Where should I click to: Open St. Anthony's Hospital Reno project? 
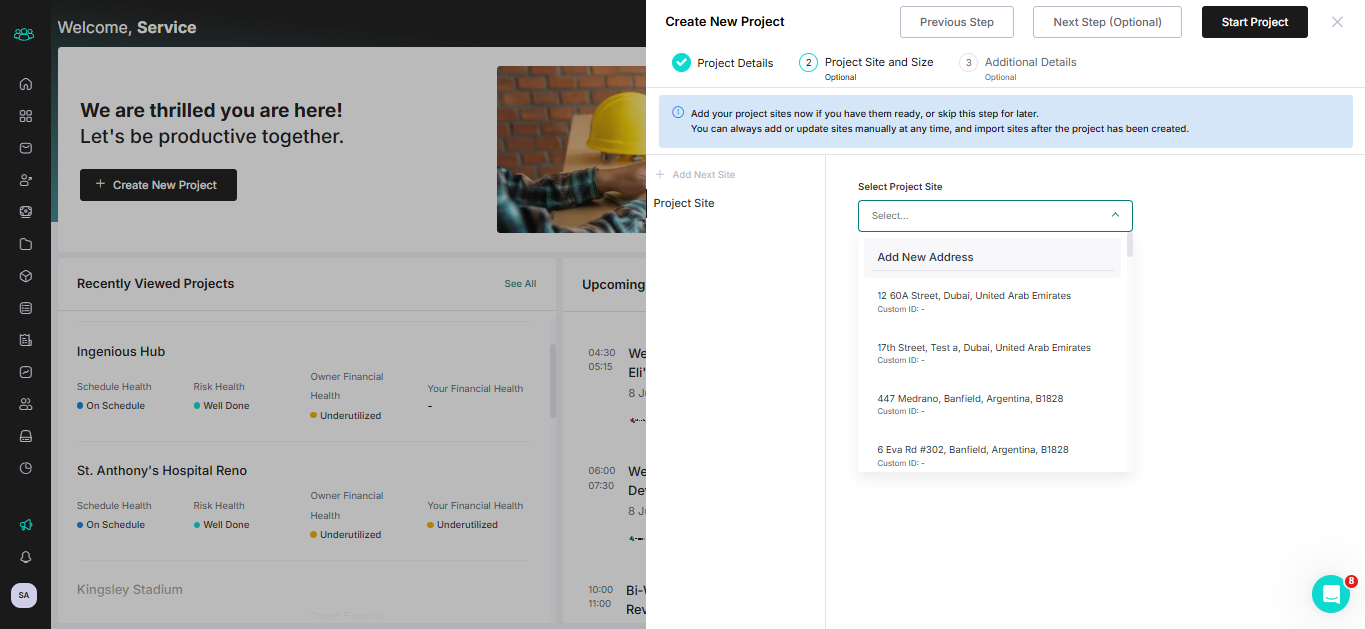pyautogui.click(x=162, y=471)
